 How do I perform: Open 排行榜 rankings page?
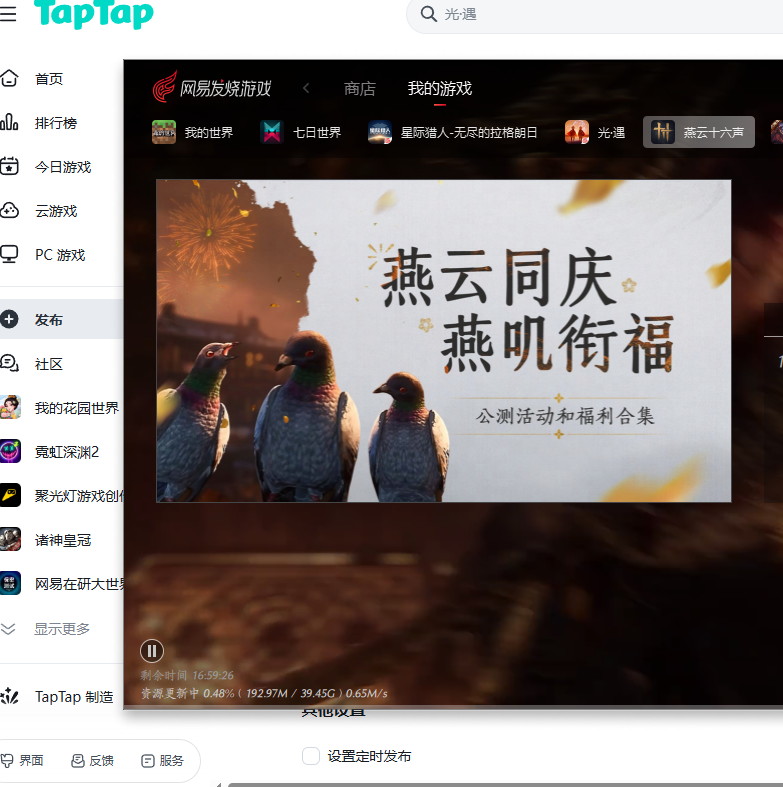pos(56,123)
